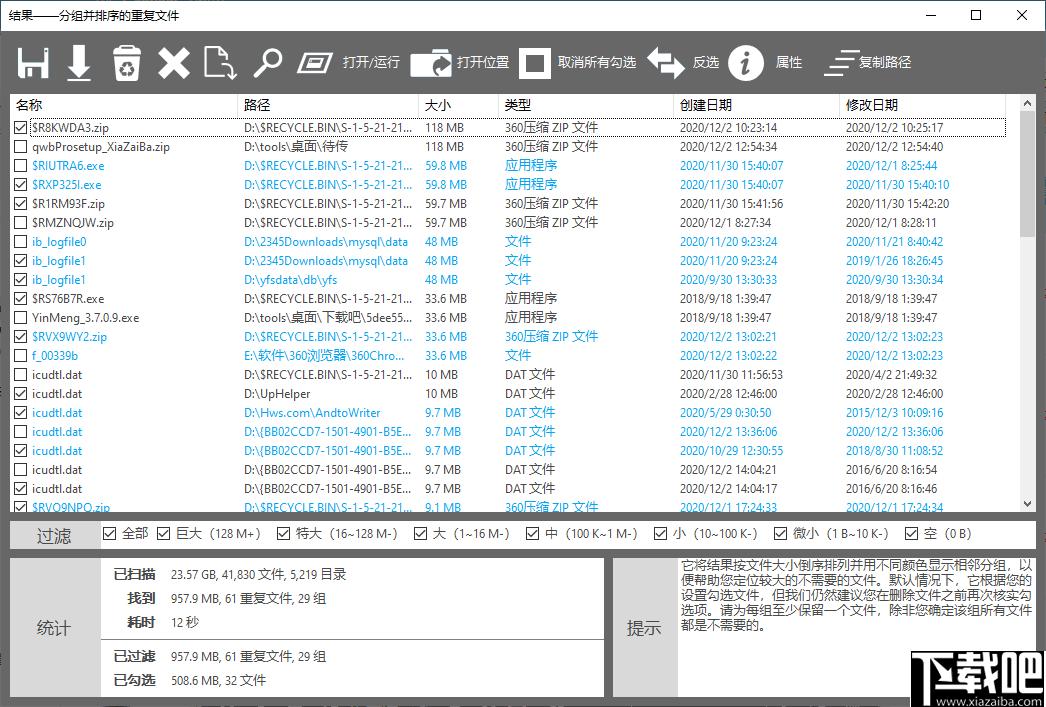The height and width of the screenshot is (707, 1046).
Task: Sort by the 大小 column header
Action: 458,105
